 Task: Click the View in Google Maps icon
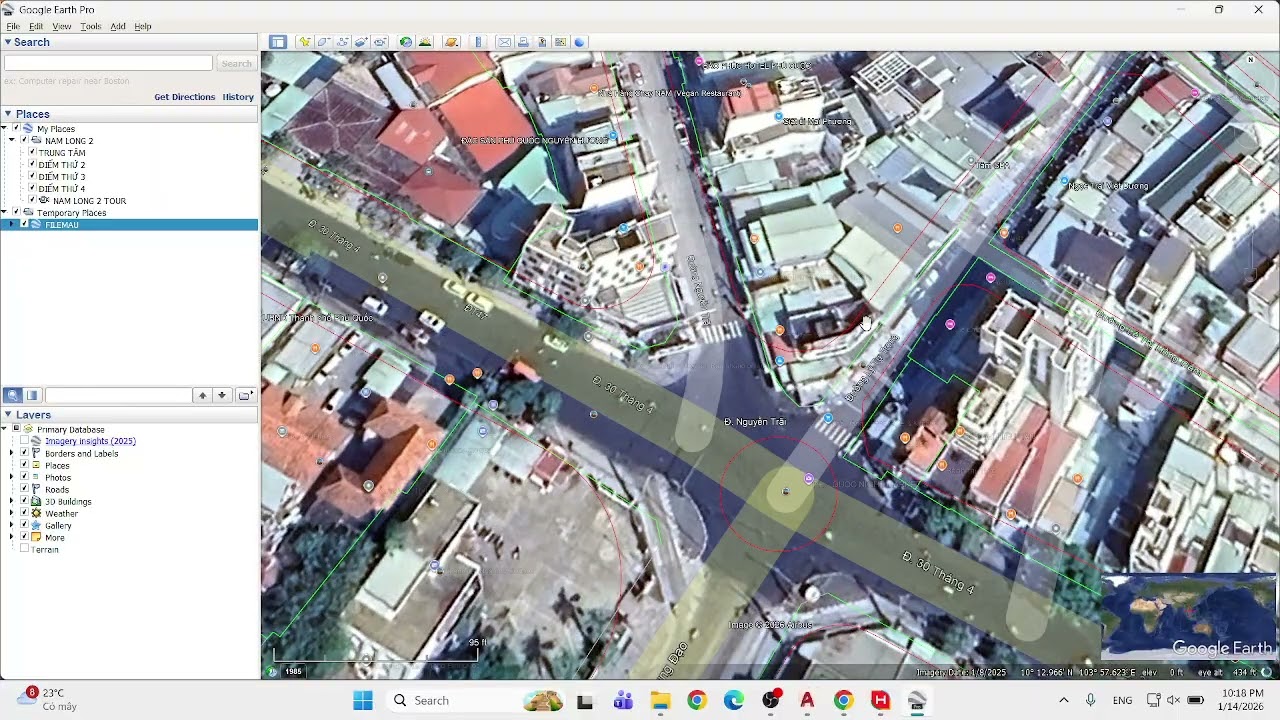pos(560,42)
